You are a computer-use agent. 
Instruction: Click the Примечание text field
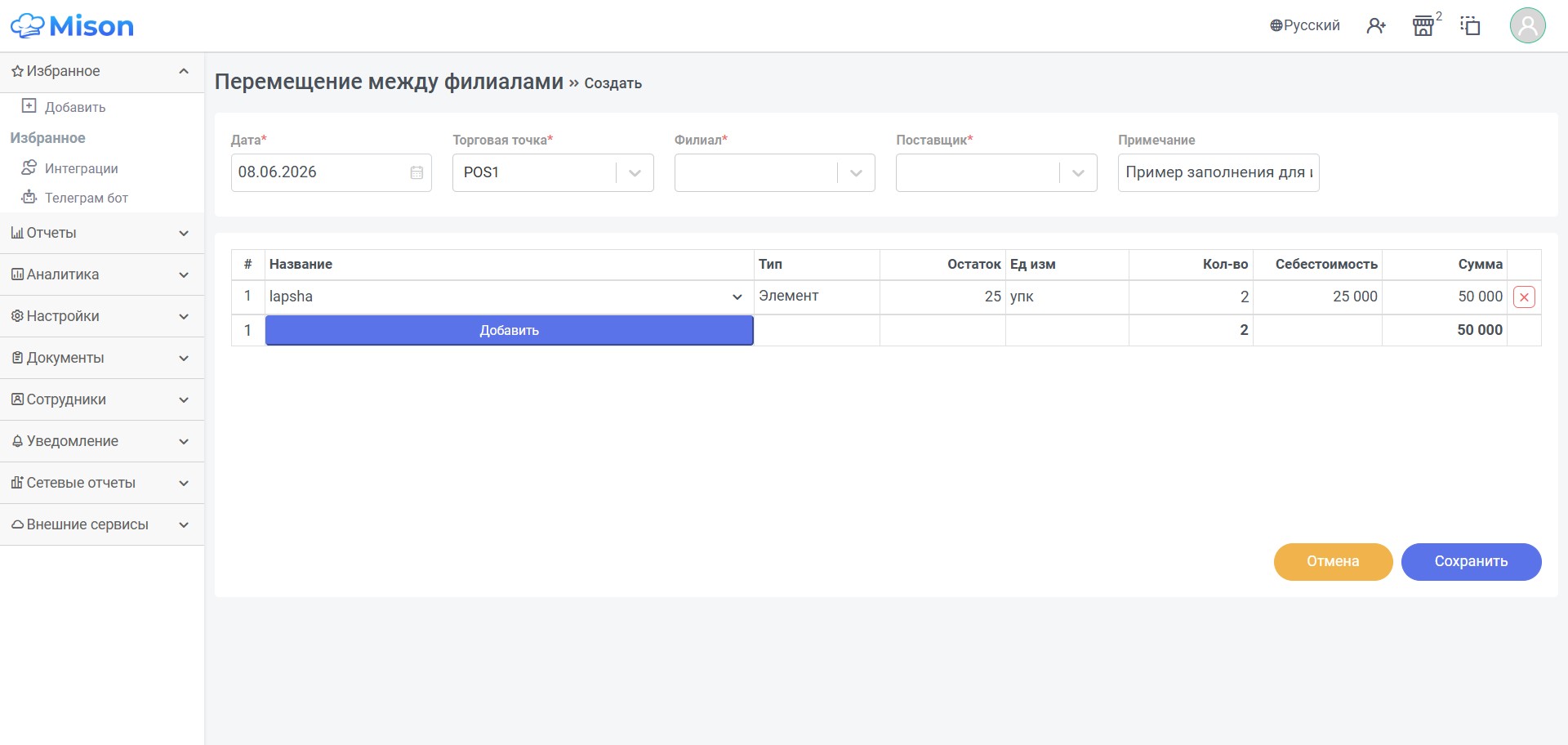point(1218,172)
